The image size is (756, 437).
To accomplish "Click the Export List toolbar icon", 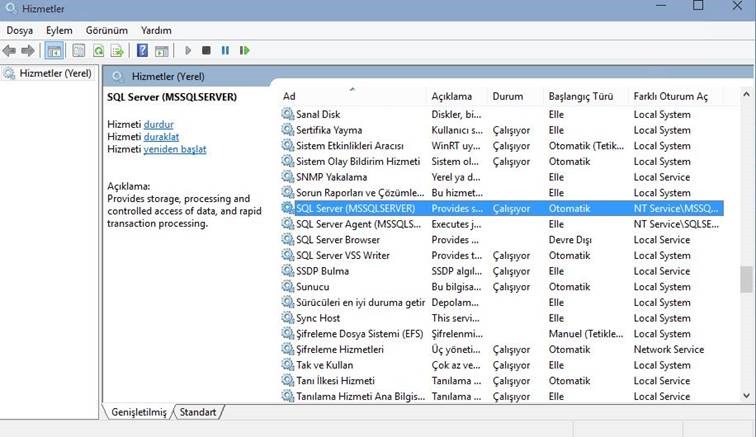I will coord(117,50).
